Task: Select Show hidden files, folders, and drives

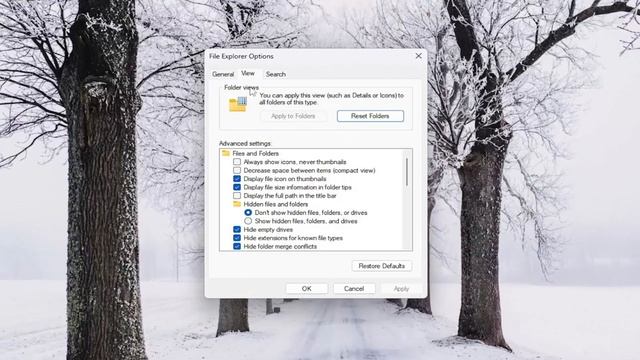Action: (x=248, y=221)
